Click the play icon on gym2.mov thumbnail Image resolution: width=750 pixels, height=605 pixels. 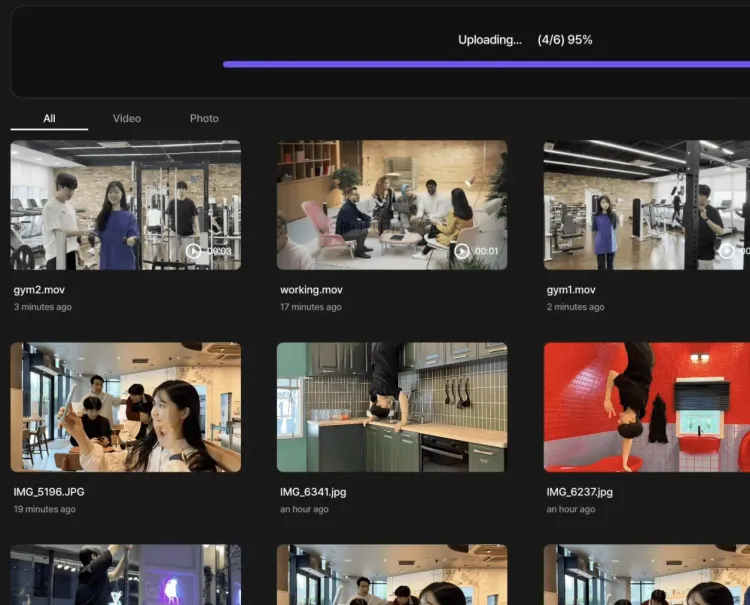click(194, 251)
